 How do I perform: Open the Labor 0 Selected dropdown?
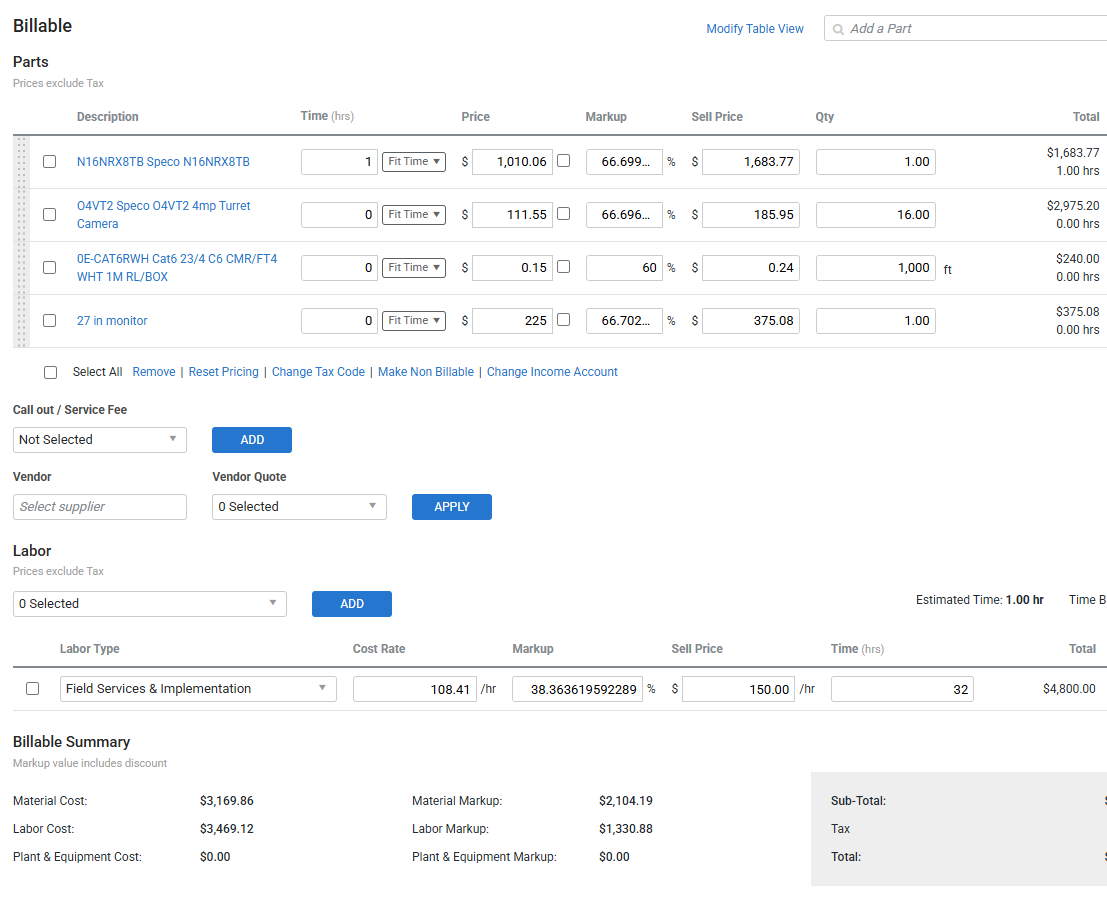point(150,604)
